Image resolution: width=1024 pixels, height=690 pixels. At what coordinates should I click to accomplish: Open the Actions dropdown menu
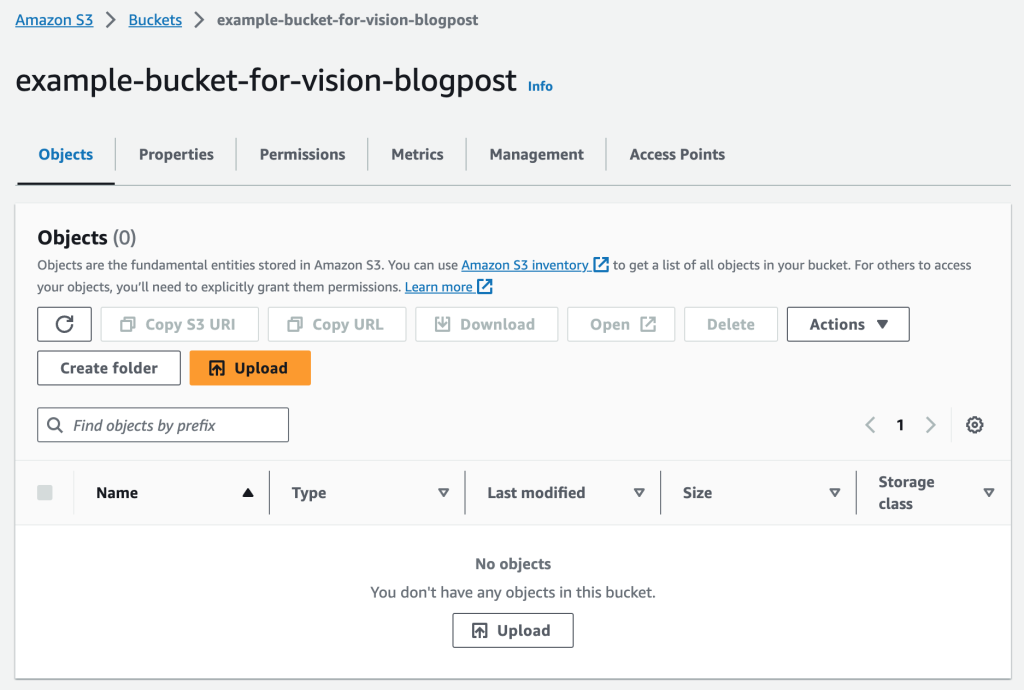pos(847,324)
